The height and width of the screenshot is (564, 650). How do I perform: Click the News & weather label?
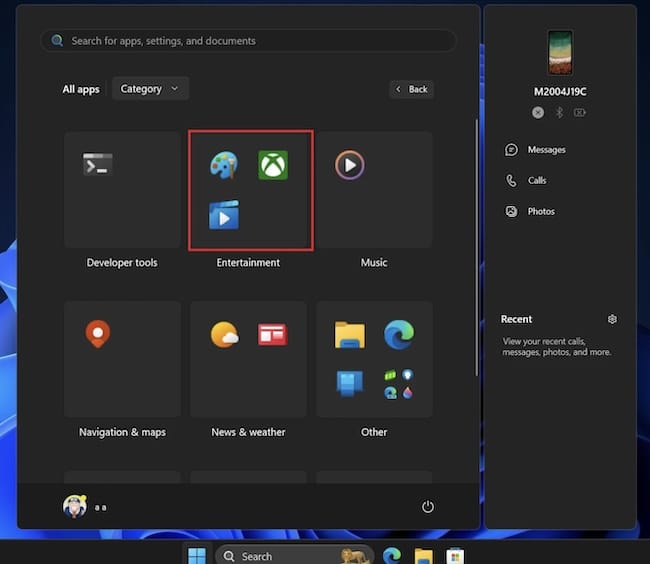pyautogui.click(x=248, y=432)
